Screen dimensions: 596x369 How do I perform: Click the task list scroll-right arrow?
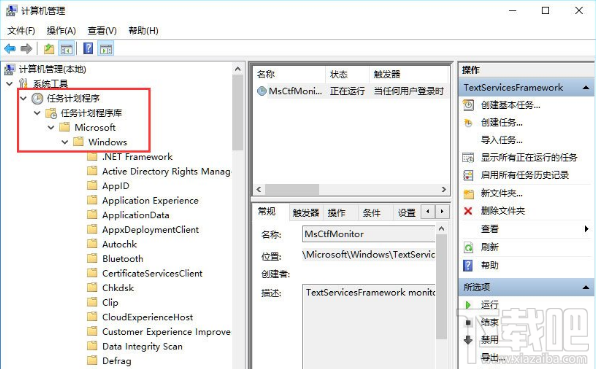tap(444, 189)
